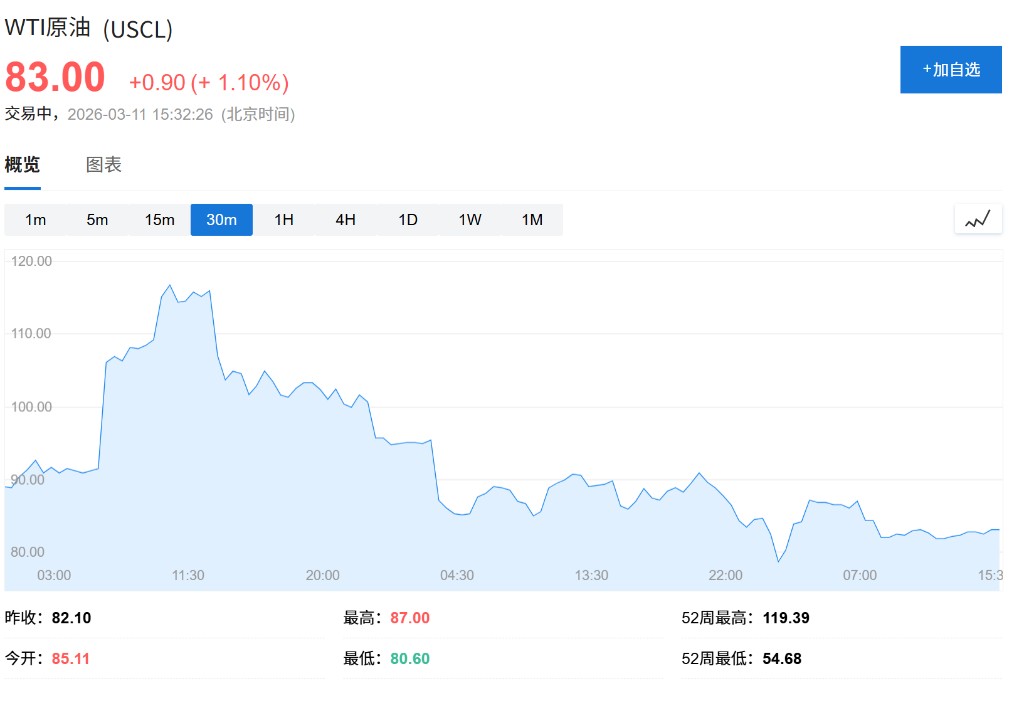This screenshot has height=714, width=1024.
Task: Select the 15m interval
Action: (x=159, y=220)
